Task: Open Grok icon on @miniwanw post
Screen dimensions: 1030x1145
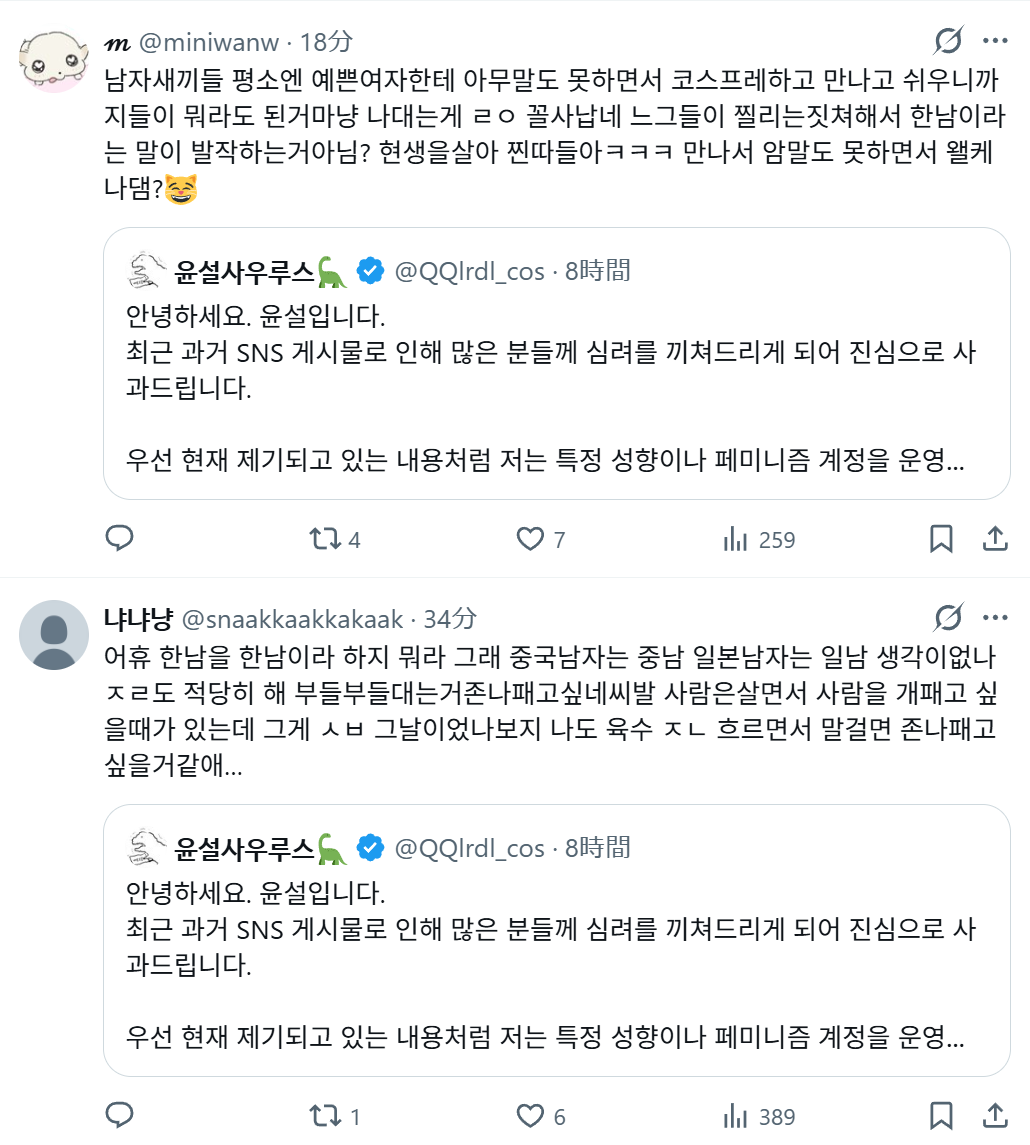Action: [948, 41]
